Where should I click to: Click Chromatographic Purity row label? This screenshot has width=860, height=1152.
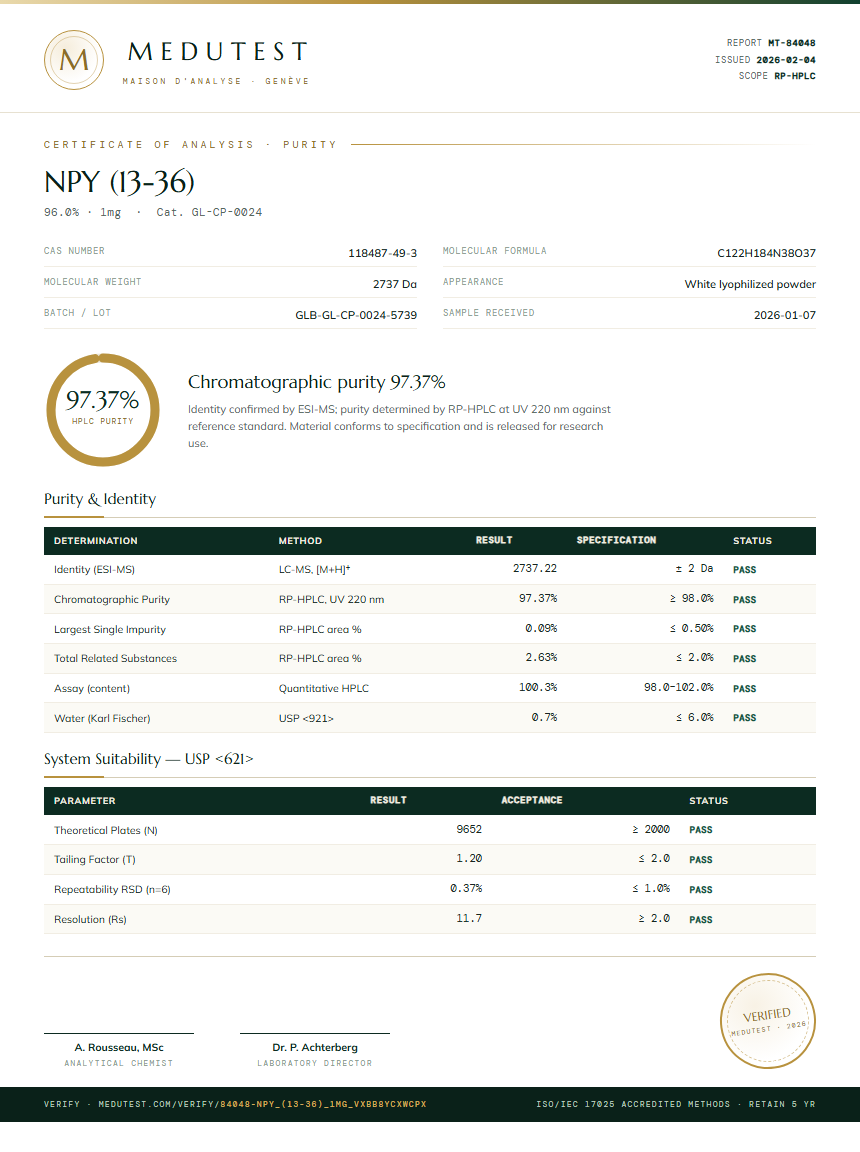(x=112, y=600)
